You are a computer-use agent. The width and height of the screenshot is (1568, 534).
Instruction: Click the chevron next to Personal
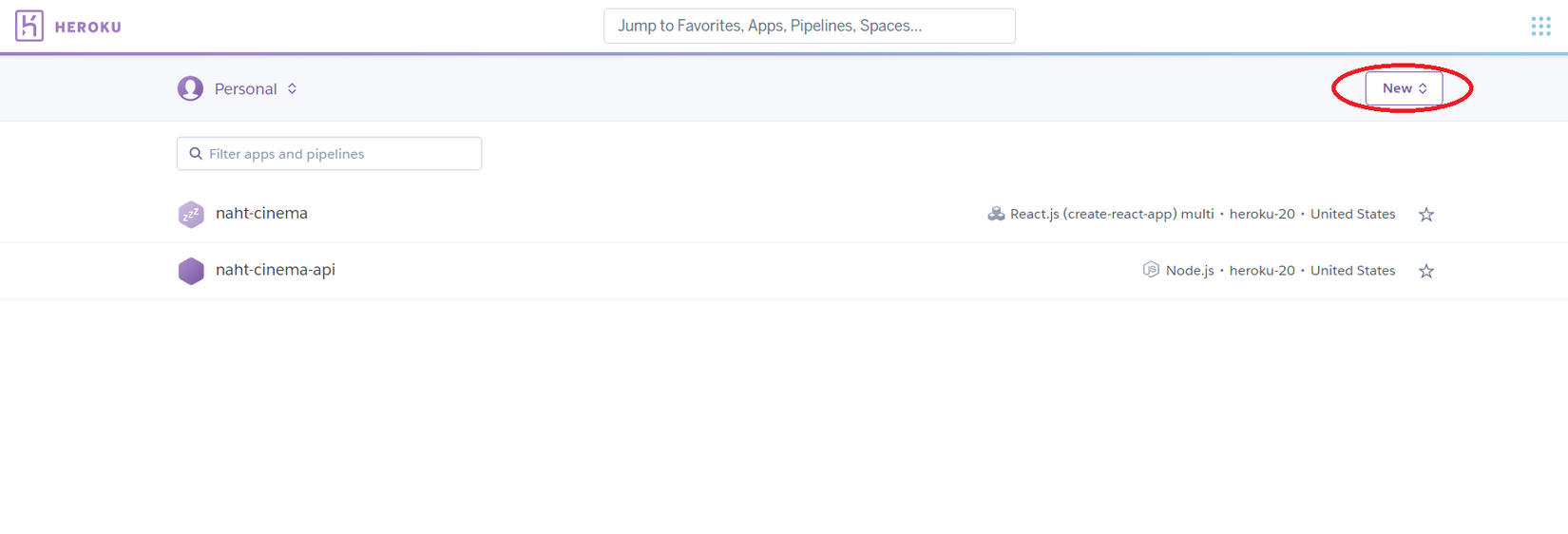click(x=293, y=88)
